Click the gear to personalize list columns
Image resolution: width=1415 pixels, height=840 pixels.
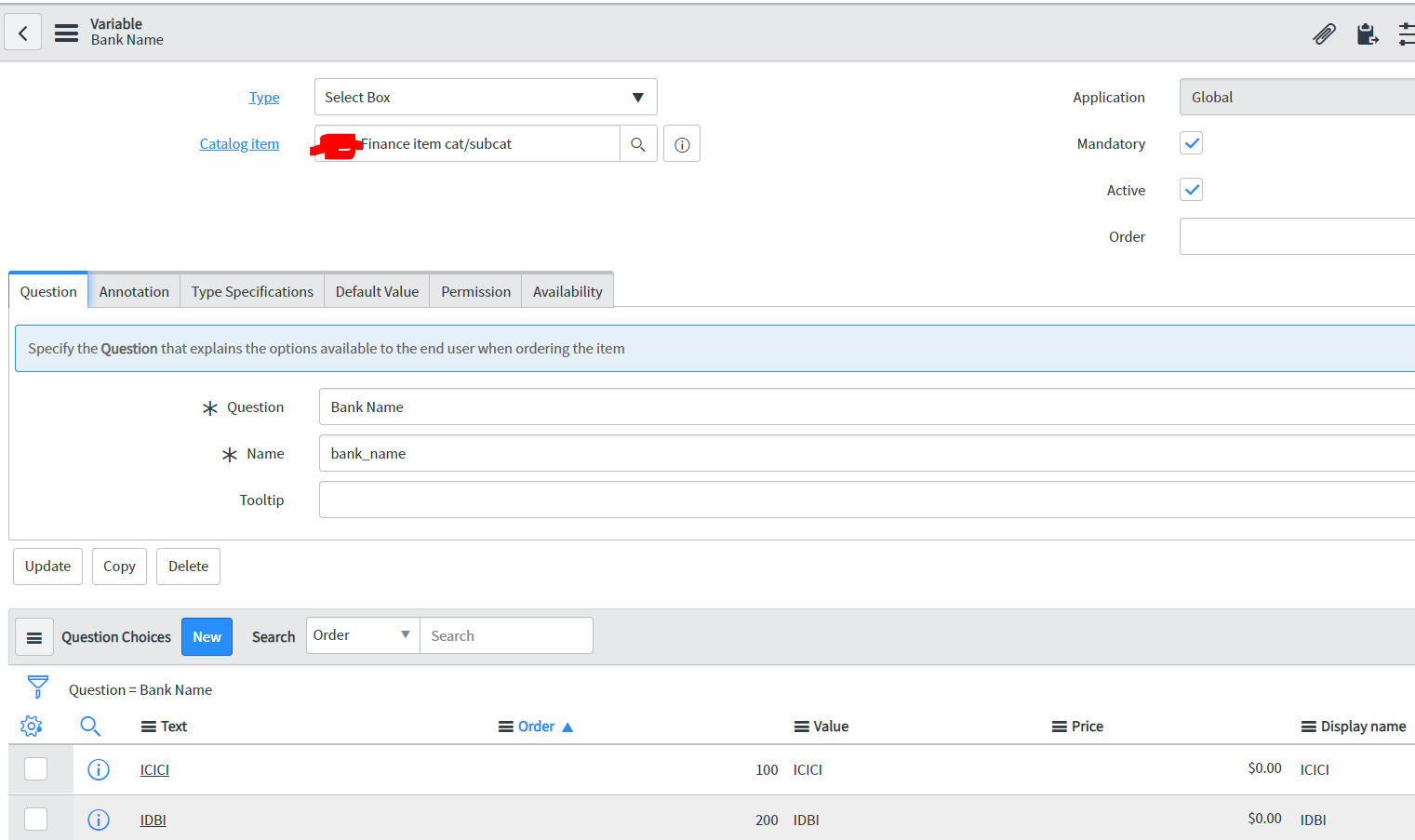(x=31, y=726)
